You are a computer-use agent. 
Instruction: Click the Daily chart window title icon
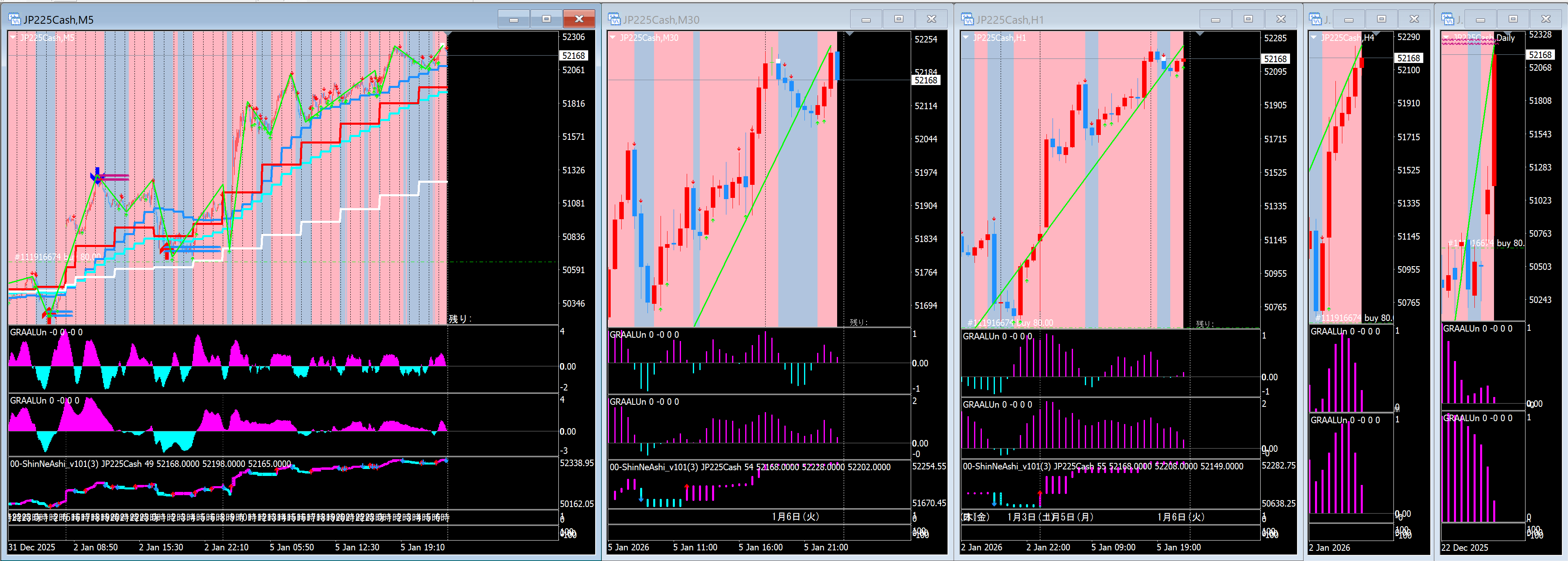(x=1447, y=20)
